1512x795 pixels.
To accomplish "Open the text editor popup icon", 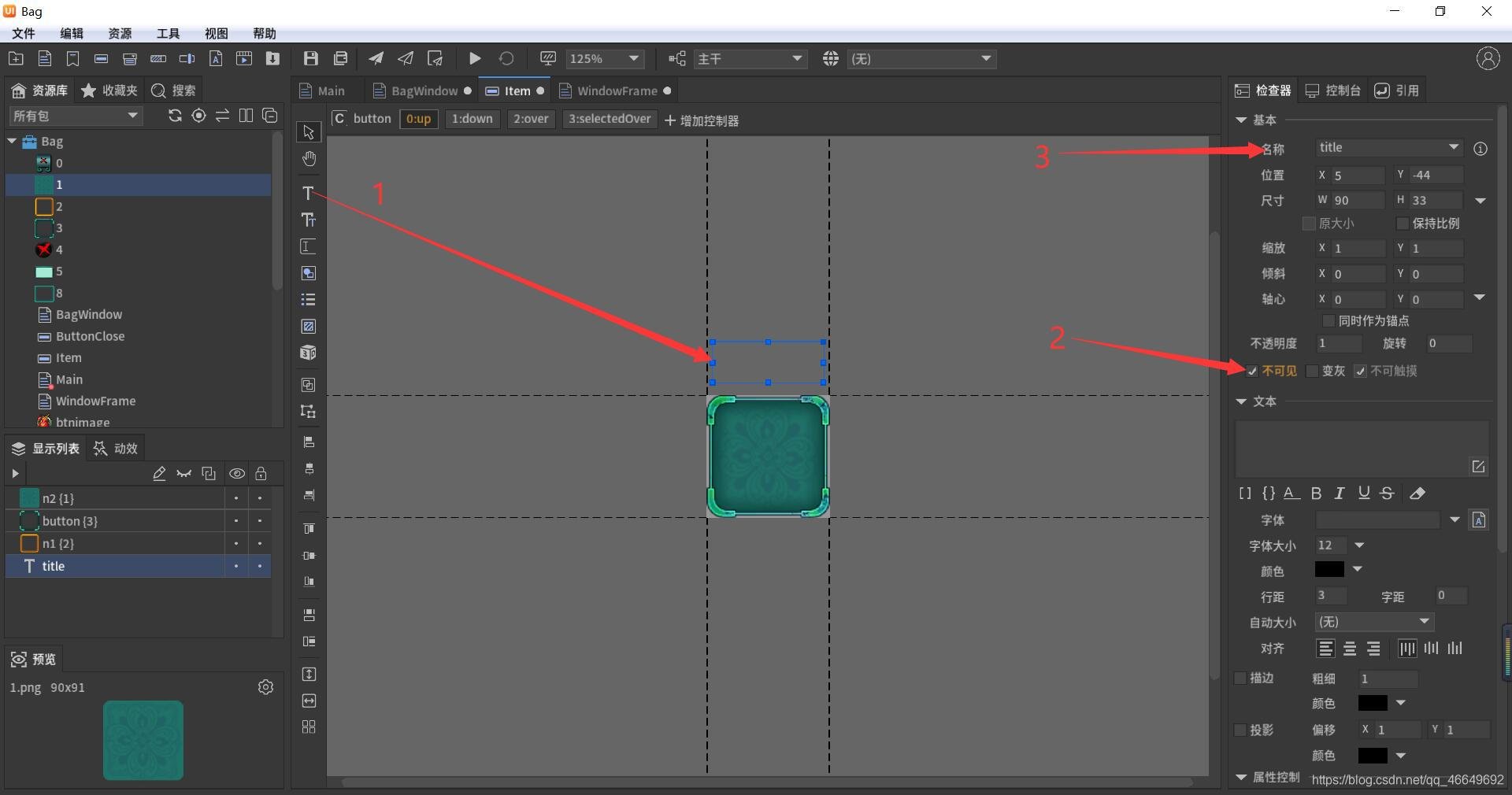I will coord(1478,467).
